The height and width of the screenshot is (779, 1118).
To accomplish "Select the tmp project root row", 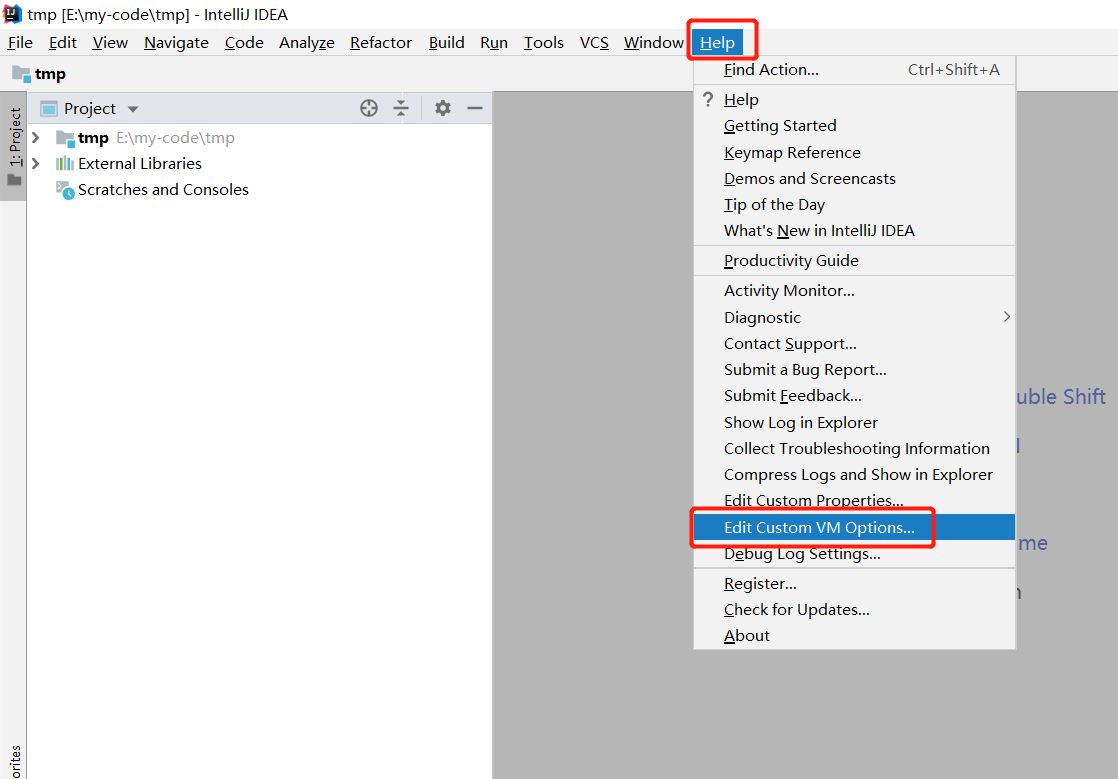I will [x=260, y=138].
